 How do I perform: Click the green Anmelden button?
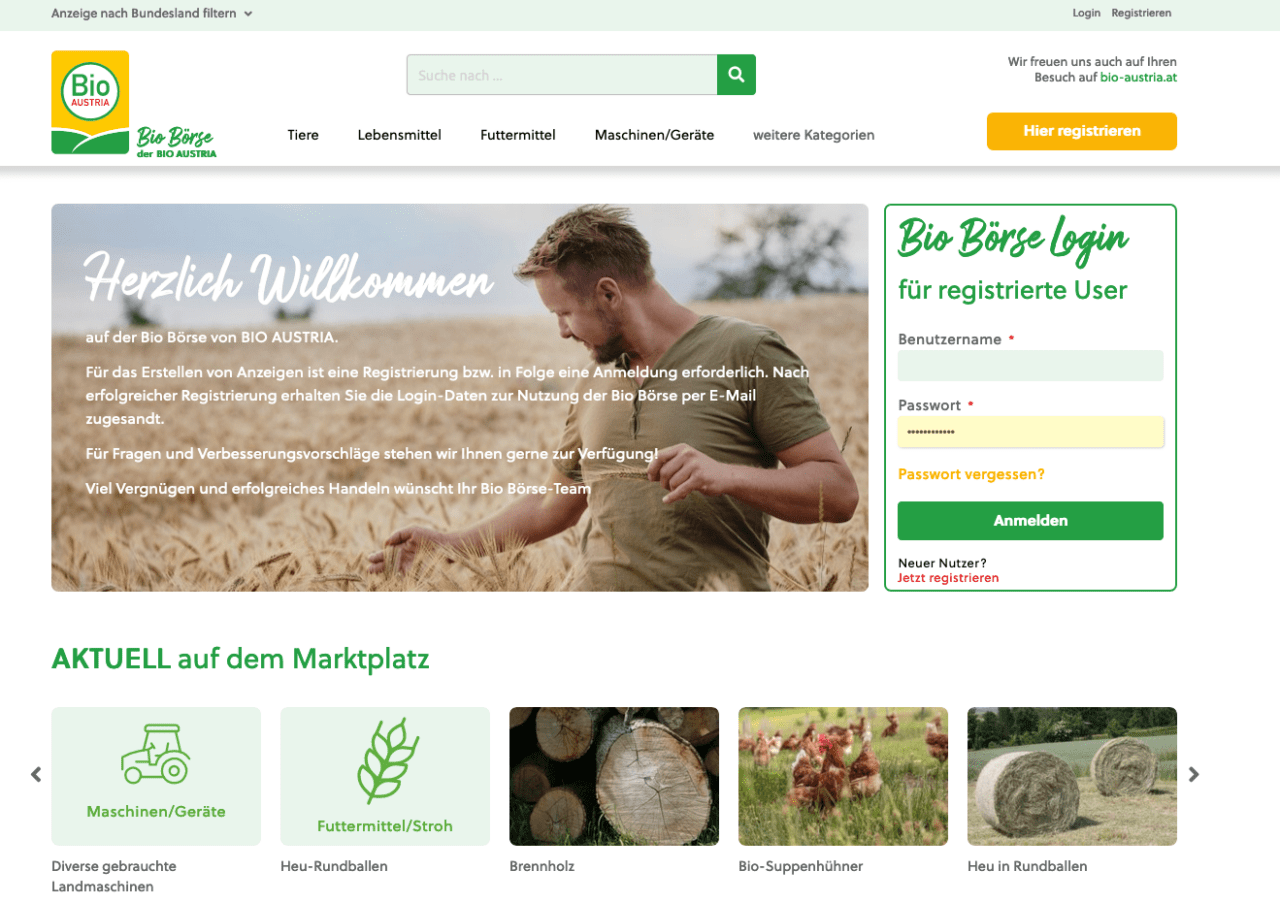click(1030, 521)
